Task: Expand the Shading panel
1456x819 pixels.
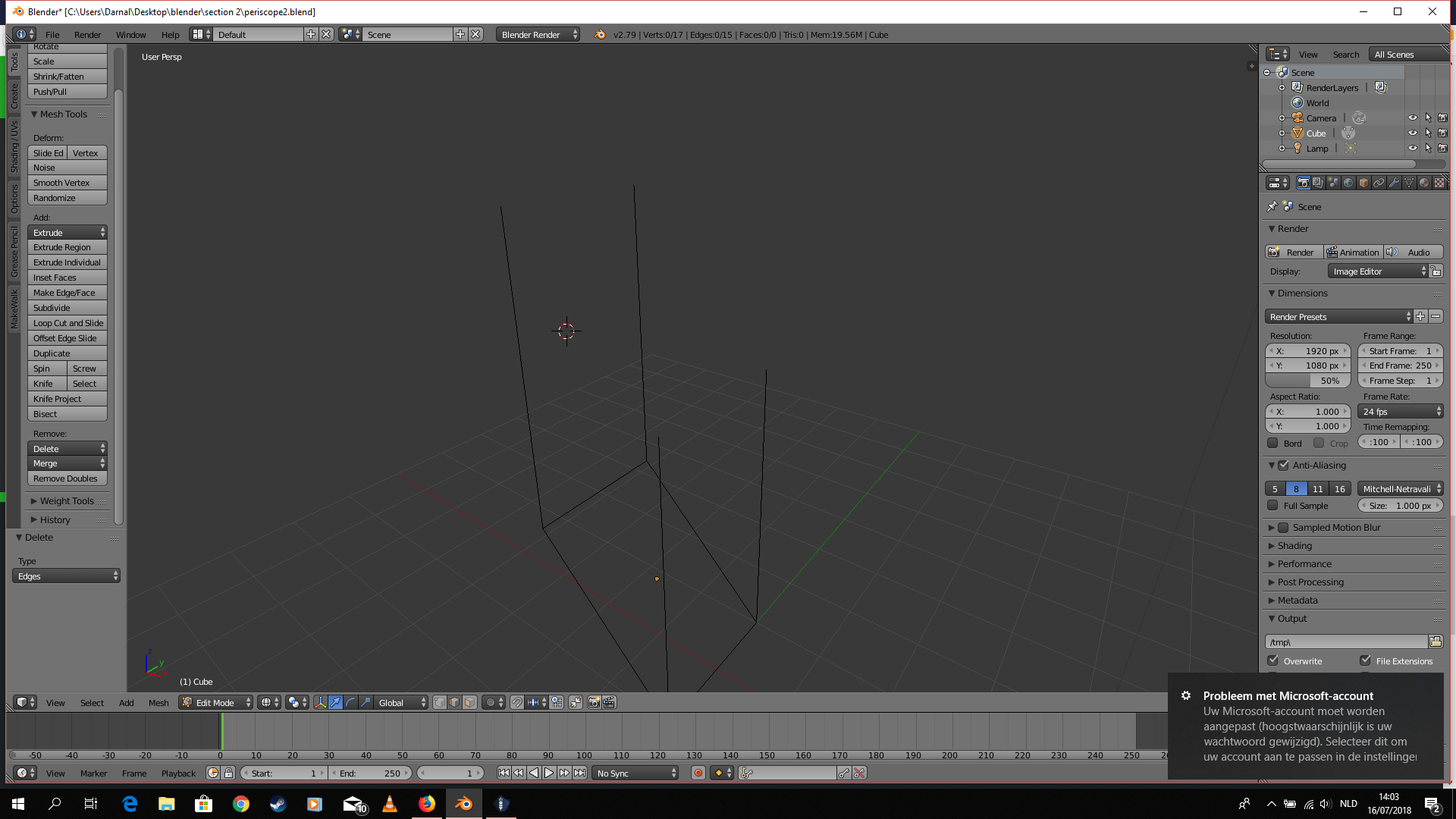Action: pos(1294,545)
